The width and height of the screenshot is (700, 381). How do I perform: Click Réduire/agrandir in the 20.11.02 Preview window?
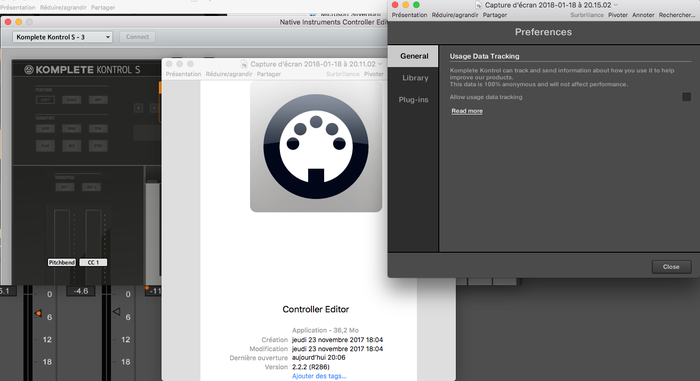pyautogui.click(x=229, y=74)
